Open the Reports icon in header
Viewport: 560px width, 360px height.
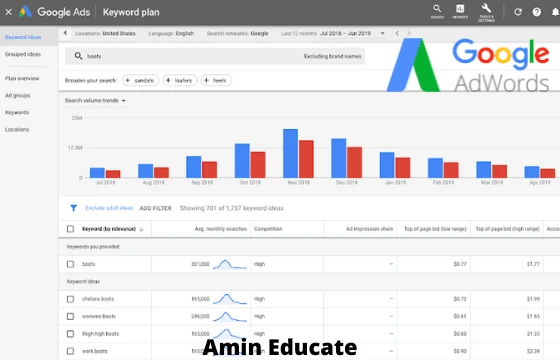pos(460,11)
